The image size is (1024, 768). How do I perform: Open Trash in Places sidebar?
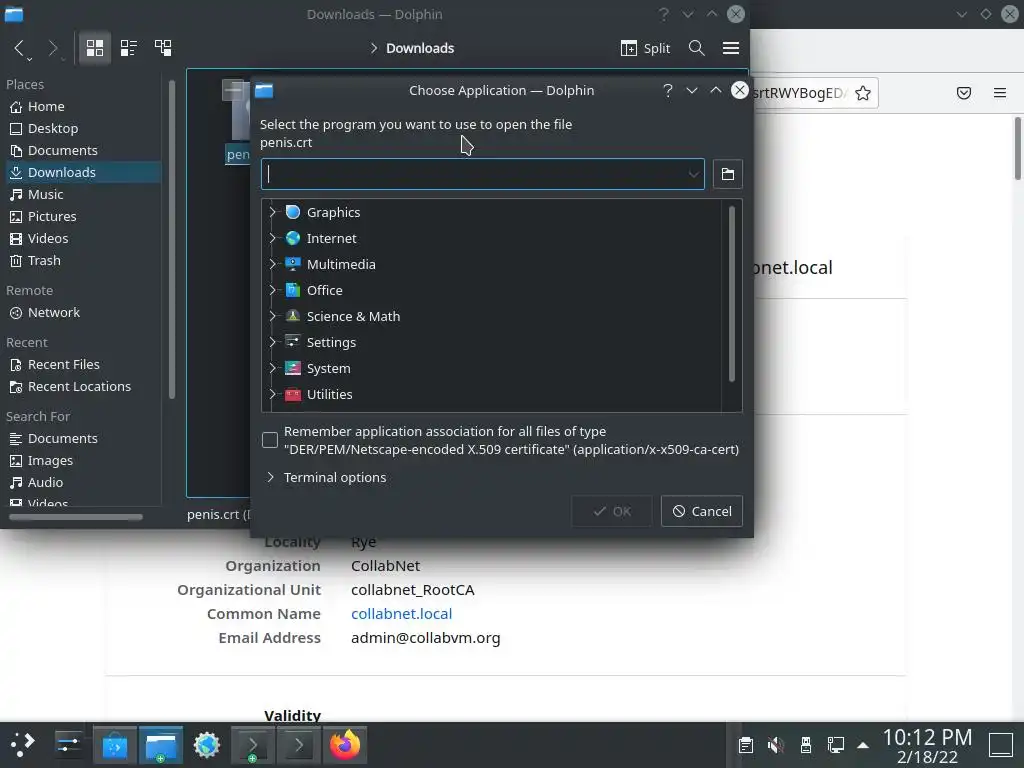84,261
